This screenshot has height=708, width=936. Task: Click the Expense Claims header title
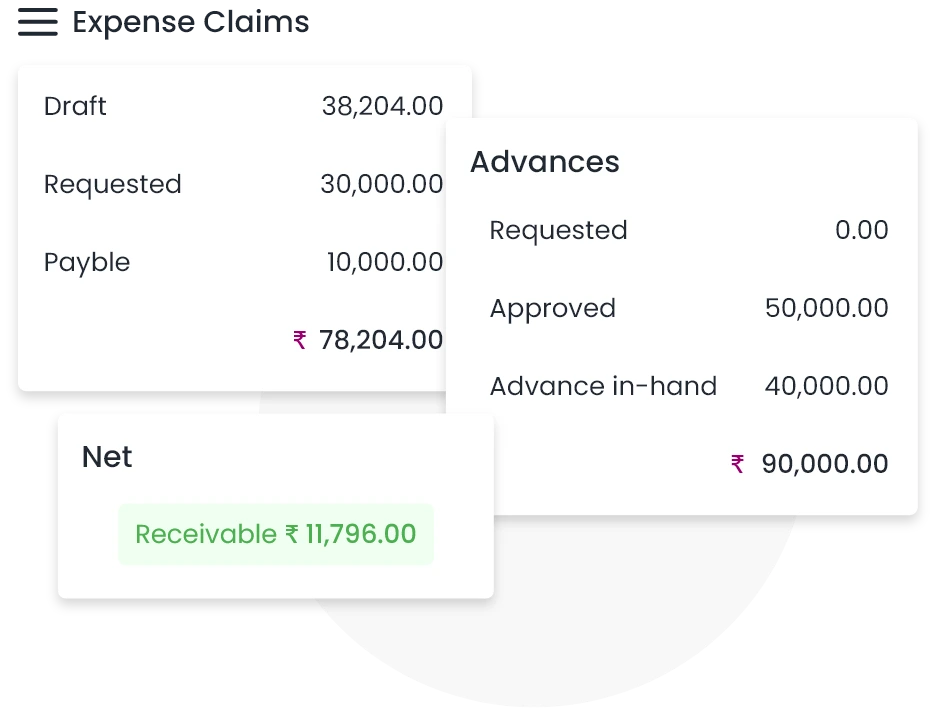coord(192,22)
